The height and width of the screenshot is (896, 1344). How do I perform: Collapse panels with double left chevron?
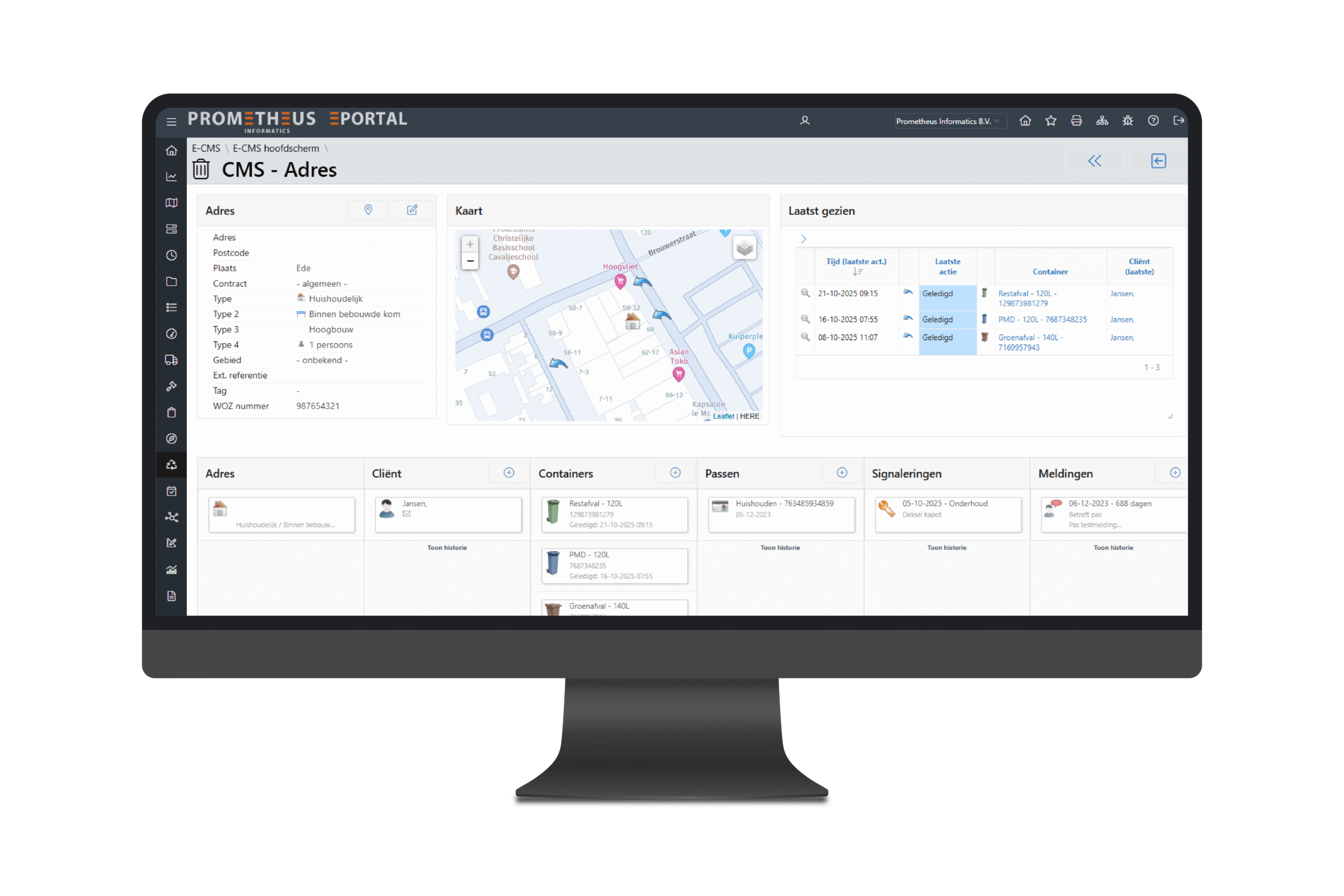coord(1094,161)
